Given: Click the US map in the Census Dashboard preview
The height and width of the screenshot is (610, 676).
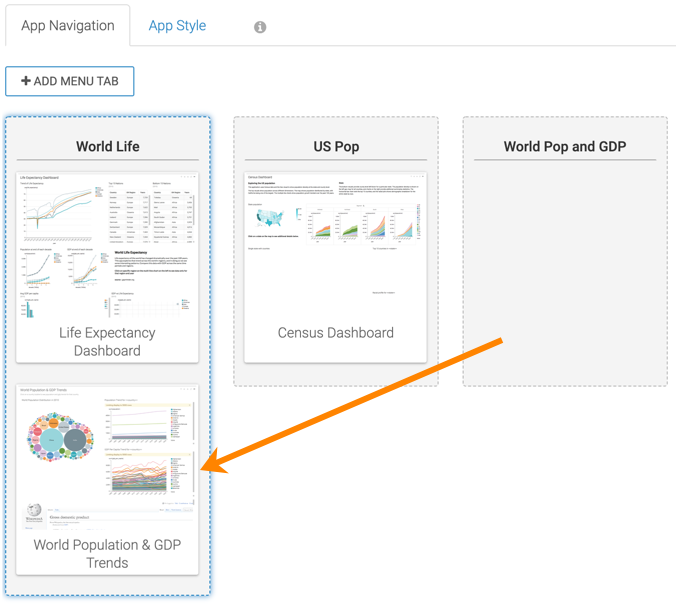Looking at the screenshot, I should [270, 217].
